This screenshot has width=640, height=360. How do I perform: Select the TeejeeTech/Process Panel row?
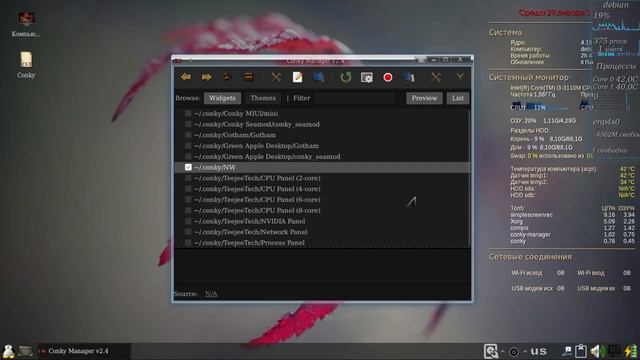[x=322, y=242]
